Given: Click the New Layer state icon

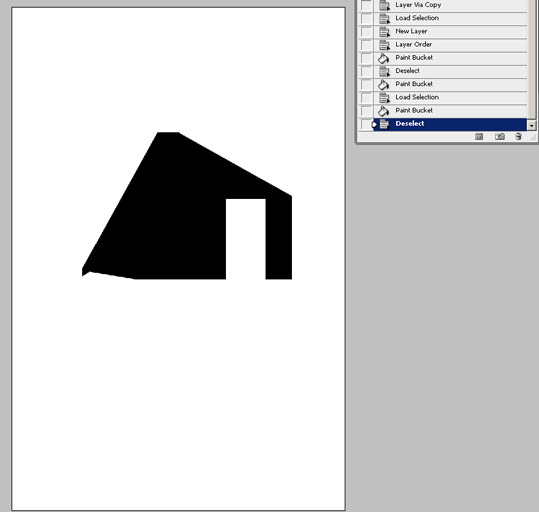Looking at the screenshot, I should [384, 32].
